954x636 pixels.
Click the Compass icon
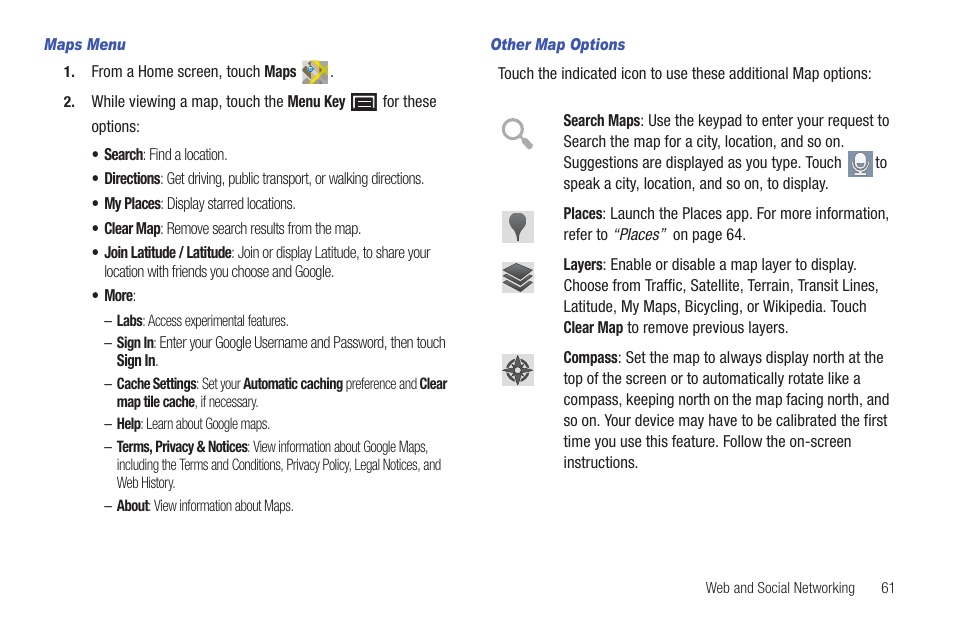(518, 370)
